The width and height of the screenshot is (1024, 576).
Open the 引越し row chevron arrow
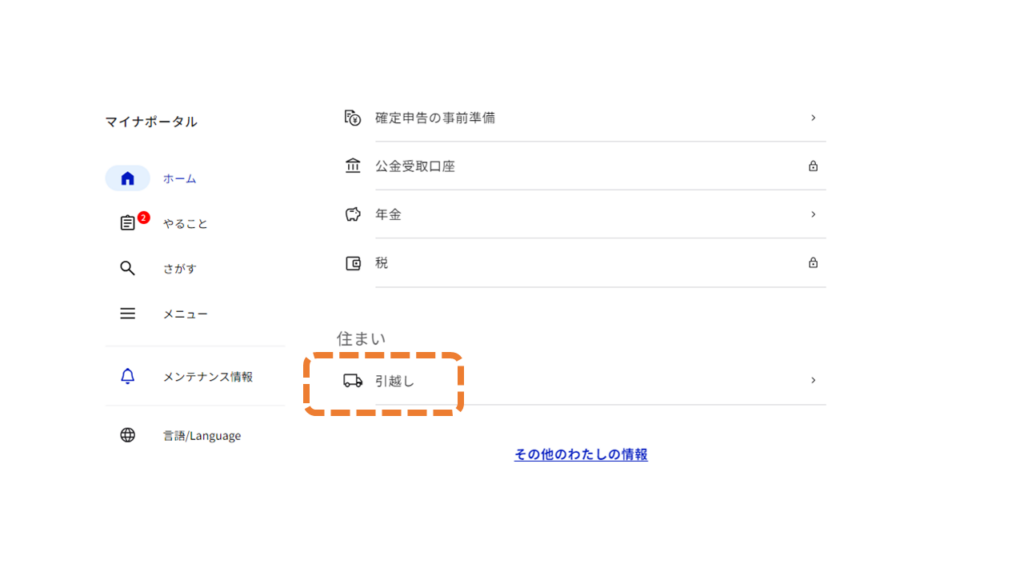tap(813, 381)
